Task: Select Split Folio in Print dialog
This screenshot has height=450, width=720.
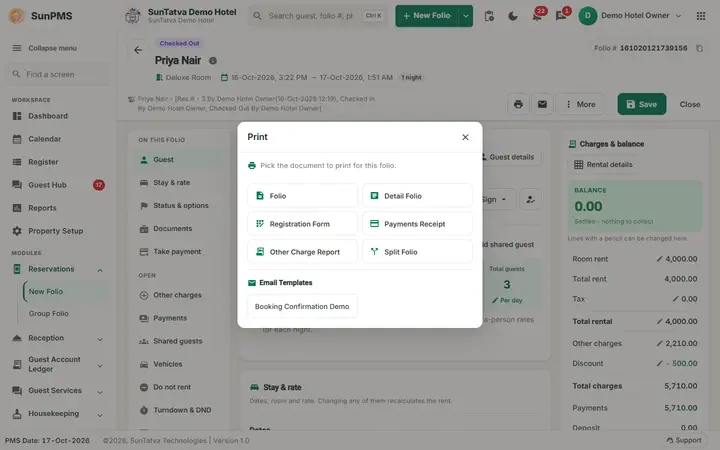Action: 417,252
